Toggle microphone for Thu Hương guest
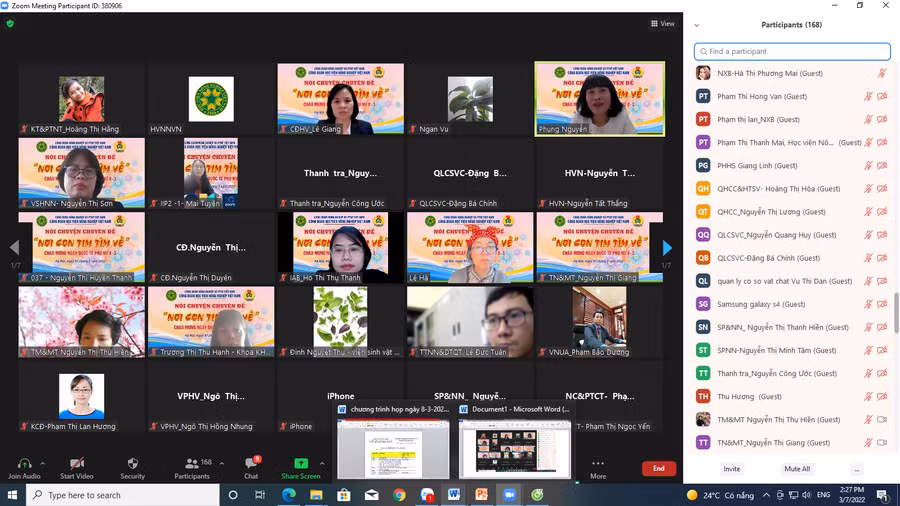The height and width of the screenshot is (506, 900). 868,397
